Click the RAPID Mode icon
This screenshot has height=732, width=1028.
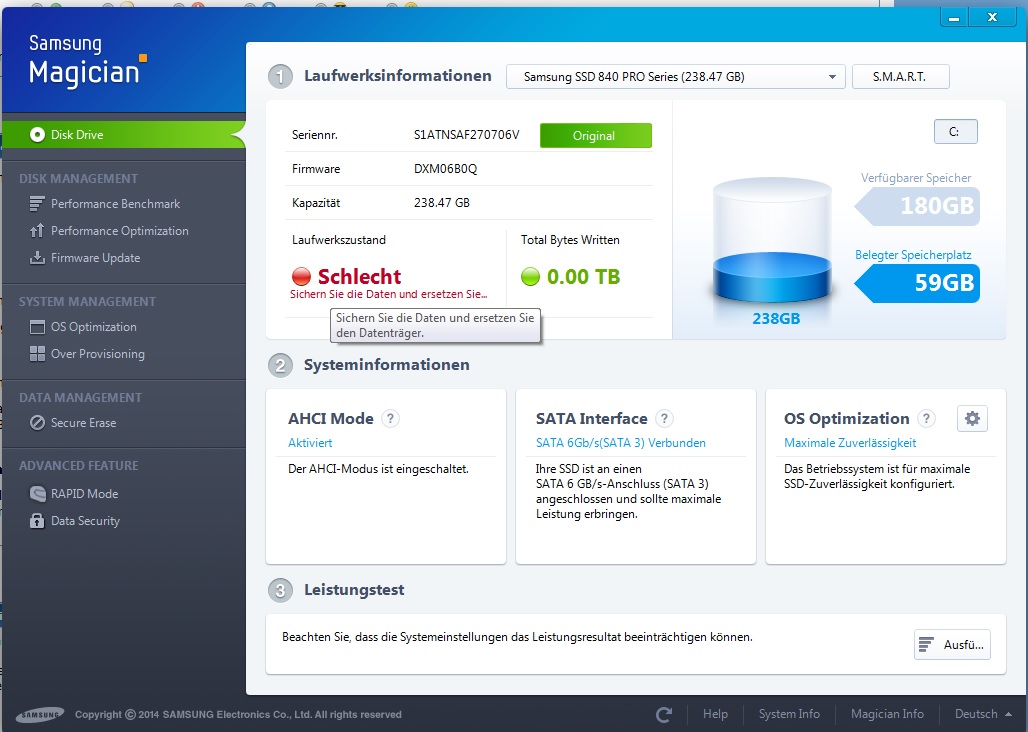coord(37,493)
